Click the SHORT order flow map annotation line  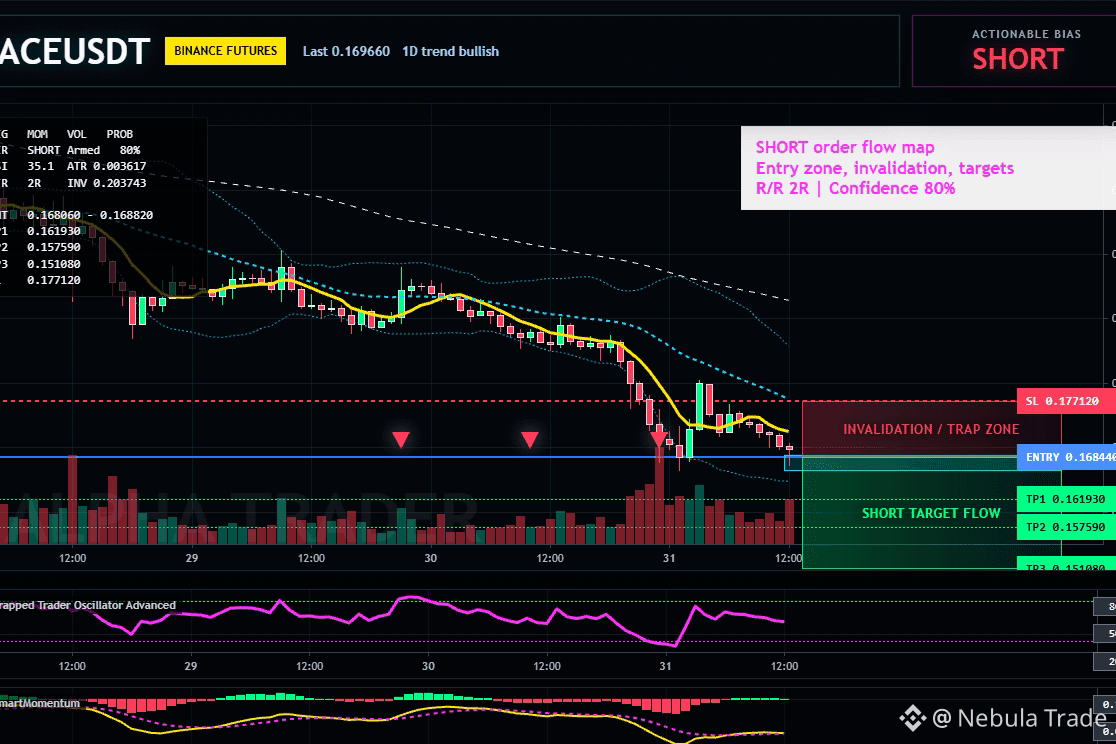845,147
